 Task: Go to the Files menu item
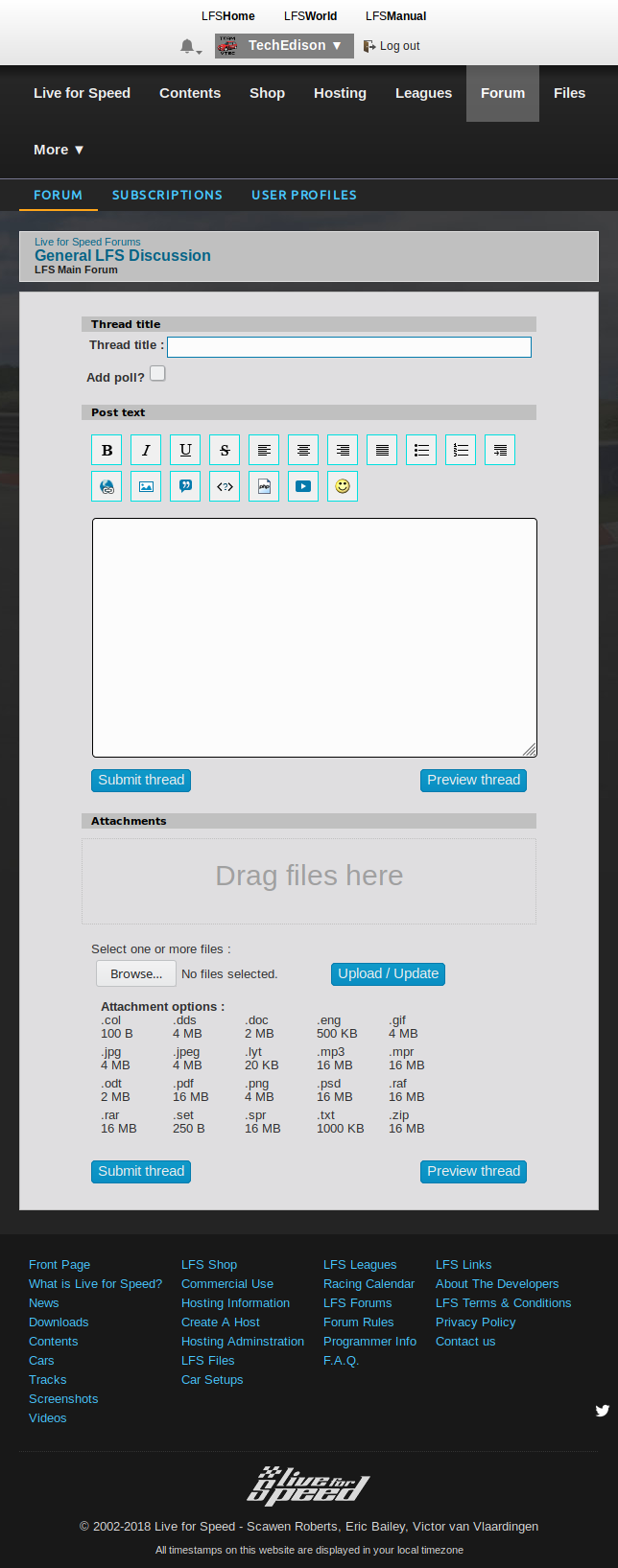(569, 93)
